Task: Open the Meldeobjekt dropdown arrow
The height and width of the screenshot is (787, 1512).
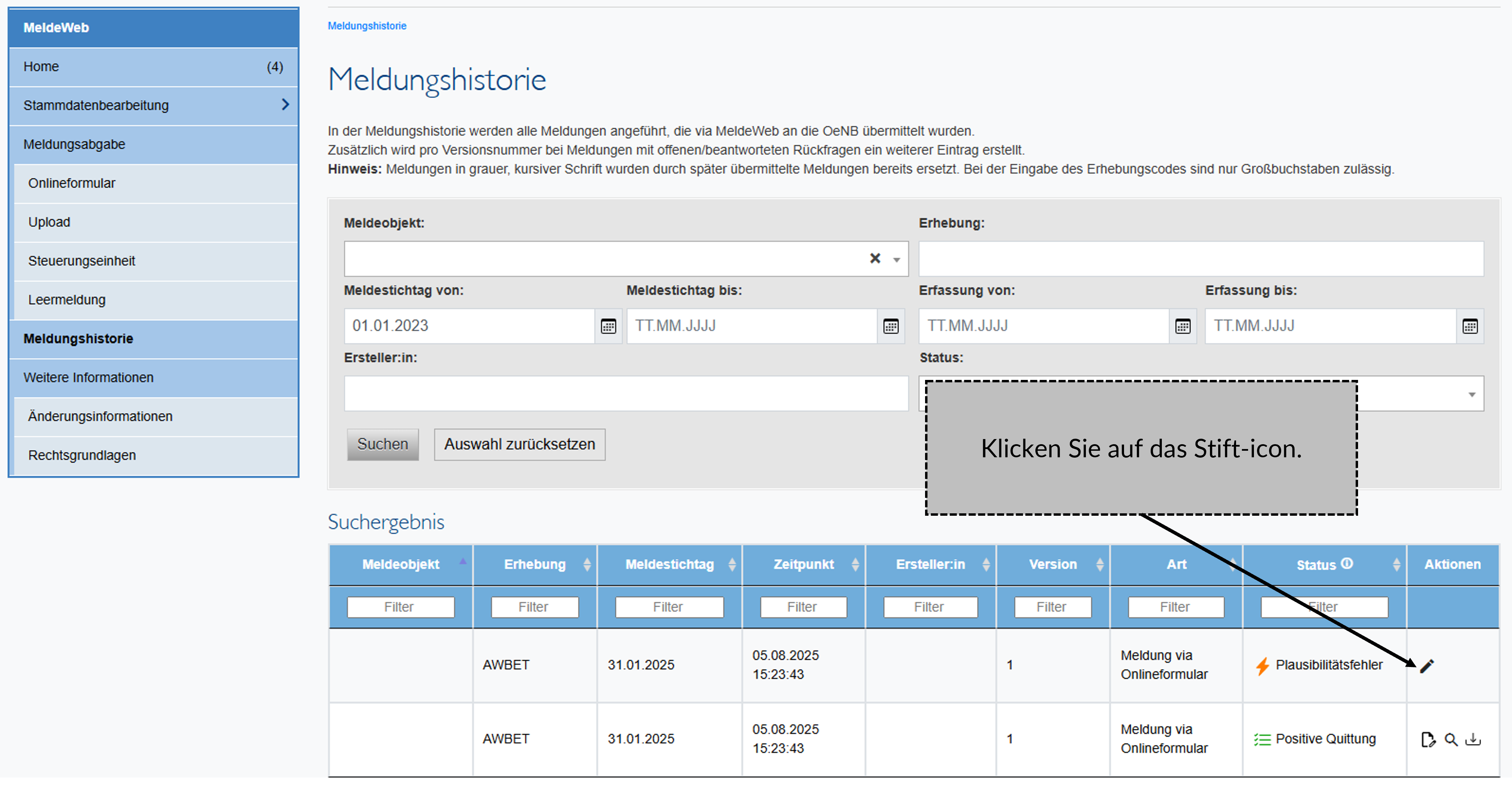Action: tap(896, 260)
